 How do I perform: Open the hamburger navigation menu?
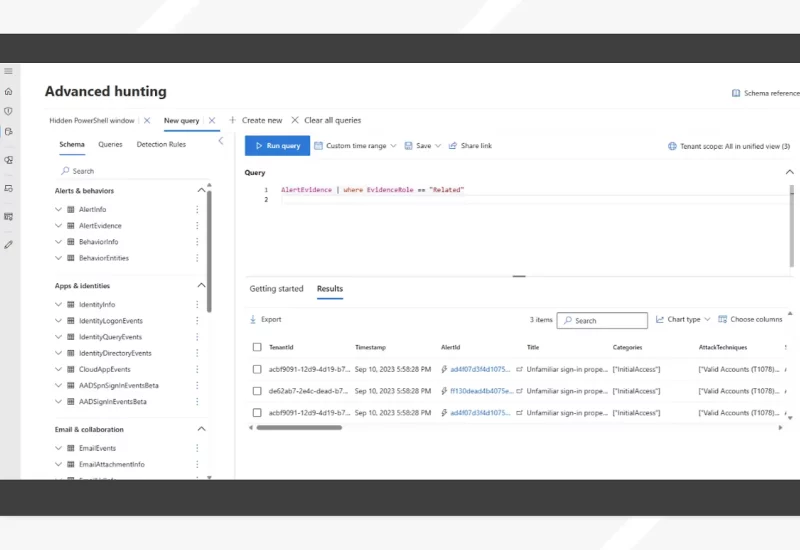point(8,71)
